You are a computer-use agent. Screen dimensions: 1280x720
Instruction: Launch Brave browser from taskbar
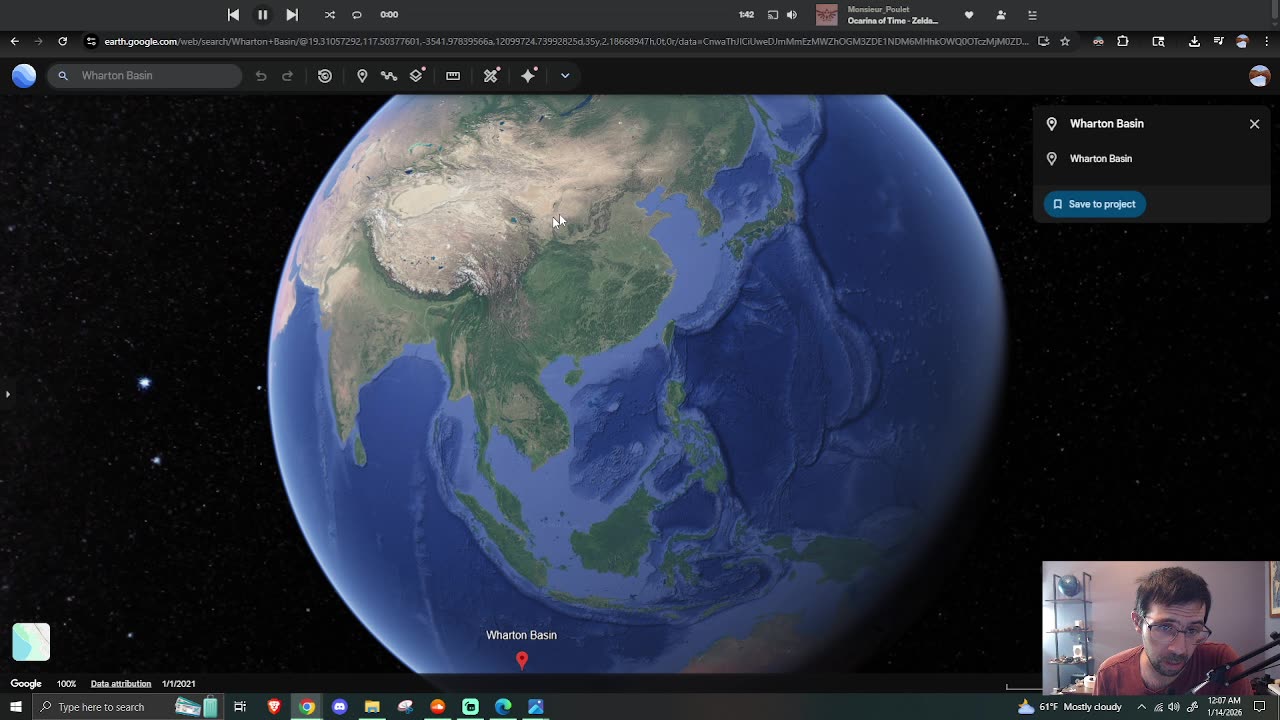click(274, 707)
